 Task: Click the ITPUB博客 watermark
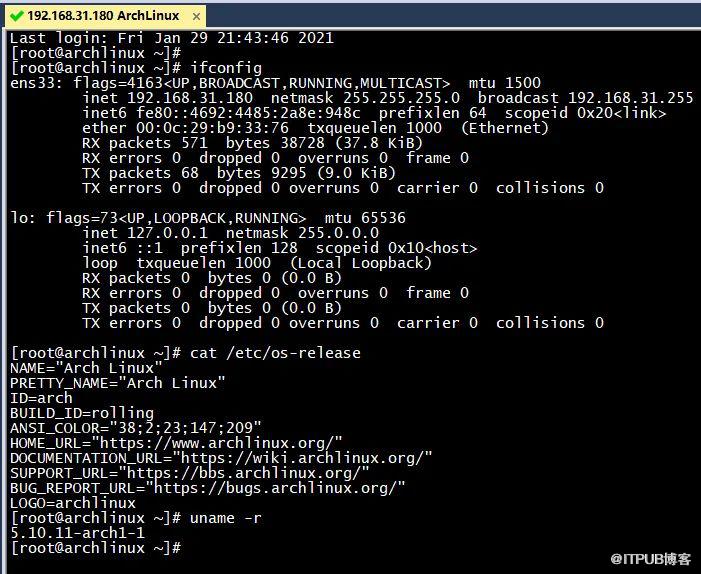click(x=650, y=559)
